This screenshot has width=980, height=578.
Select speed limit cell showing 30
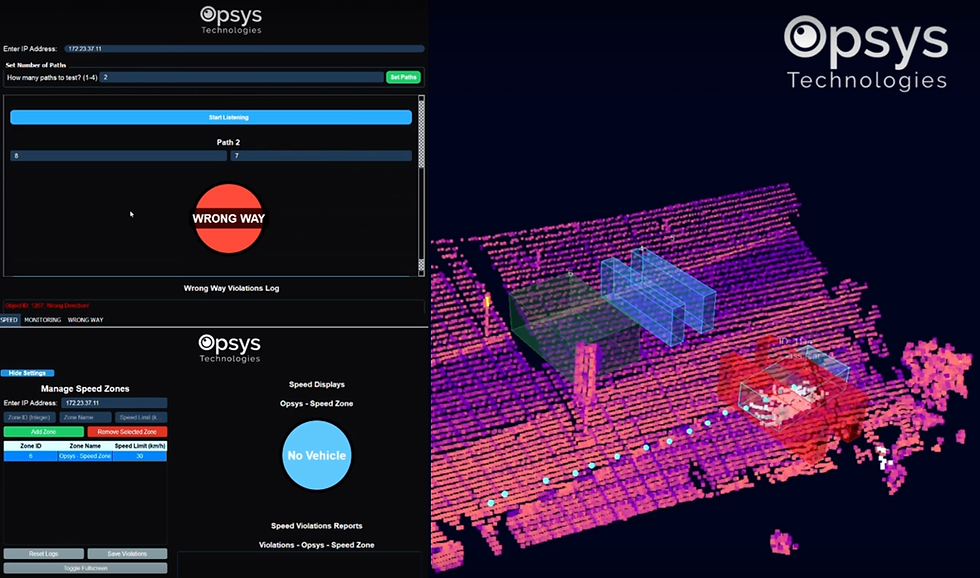pos(140,456)
